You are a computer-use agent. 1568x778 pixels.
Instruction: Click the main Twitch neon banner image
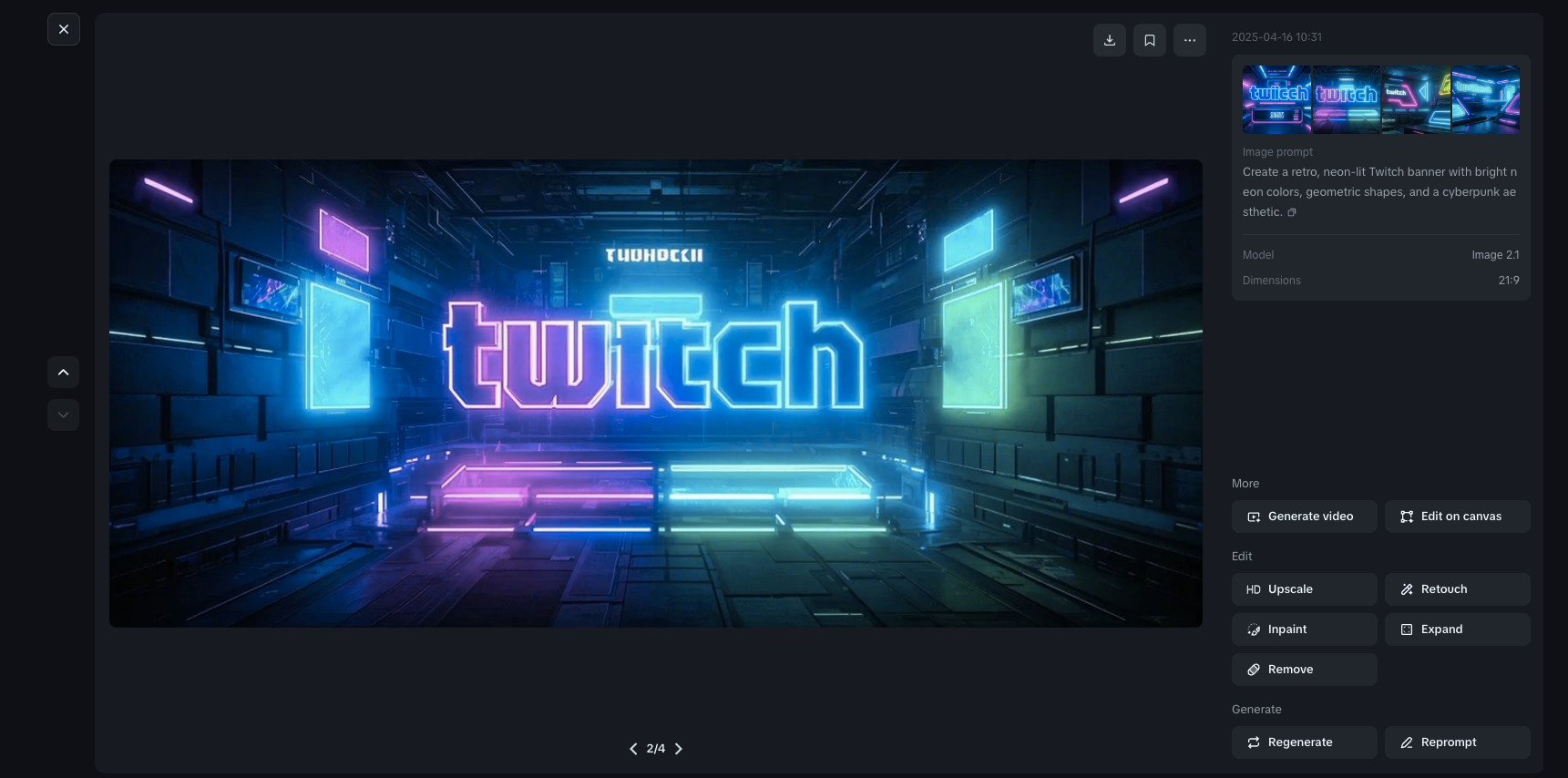pyautogui.click(x=656, y=394)
